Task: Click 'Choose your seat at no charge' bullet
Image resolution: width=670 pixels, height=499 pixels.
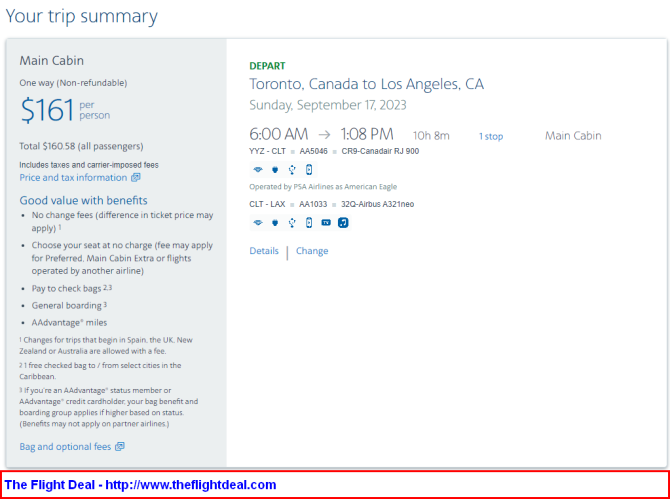Action: tap(122, 258)
